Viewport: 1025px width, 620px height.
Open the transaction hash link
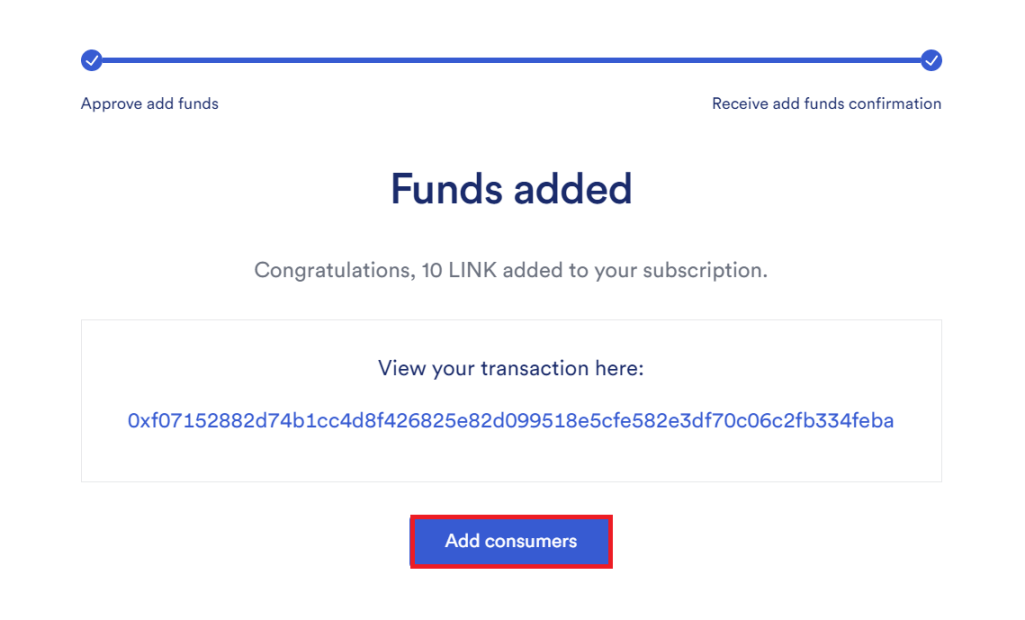coord(510,421)
